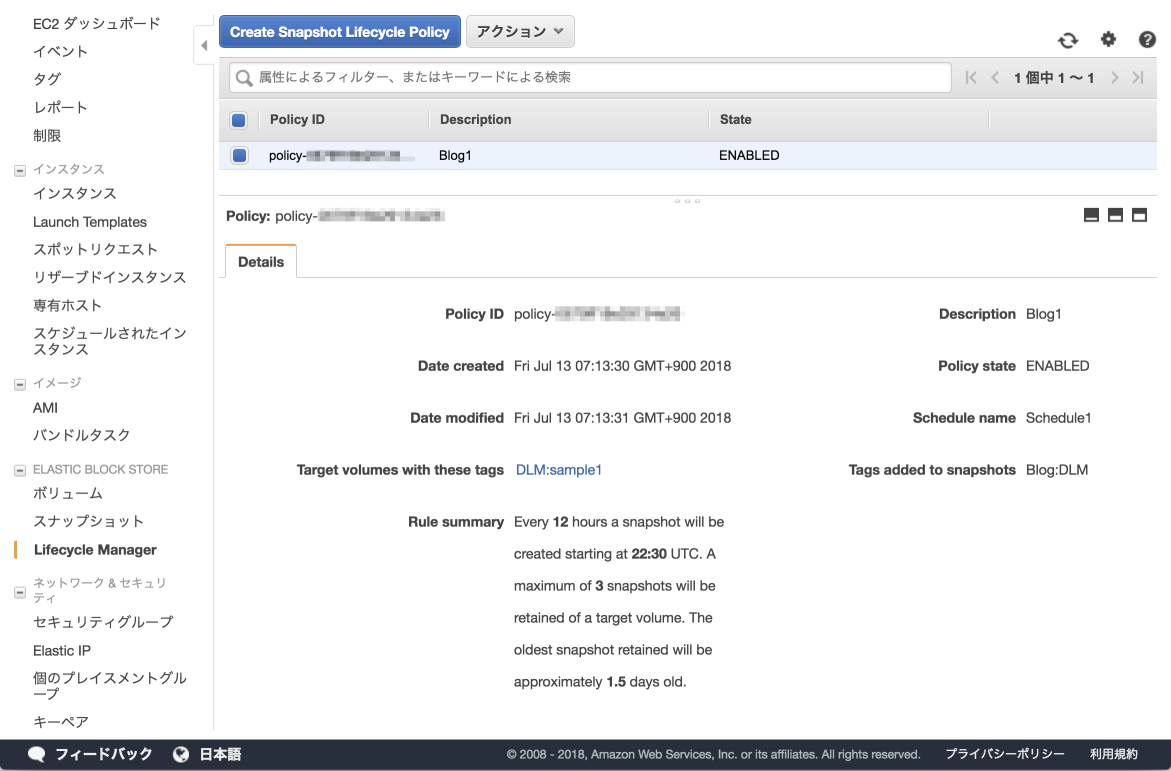Open the DLM:sample1 tag link
The width and height of the screenshot is (1171, 771).
point(558,469)
